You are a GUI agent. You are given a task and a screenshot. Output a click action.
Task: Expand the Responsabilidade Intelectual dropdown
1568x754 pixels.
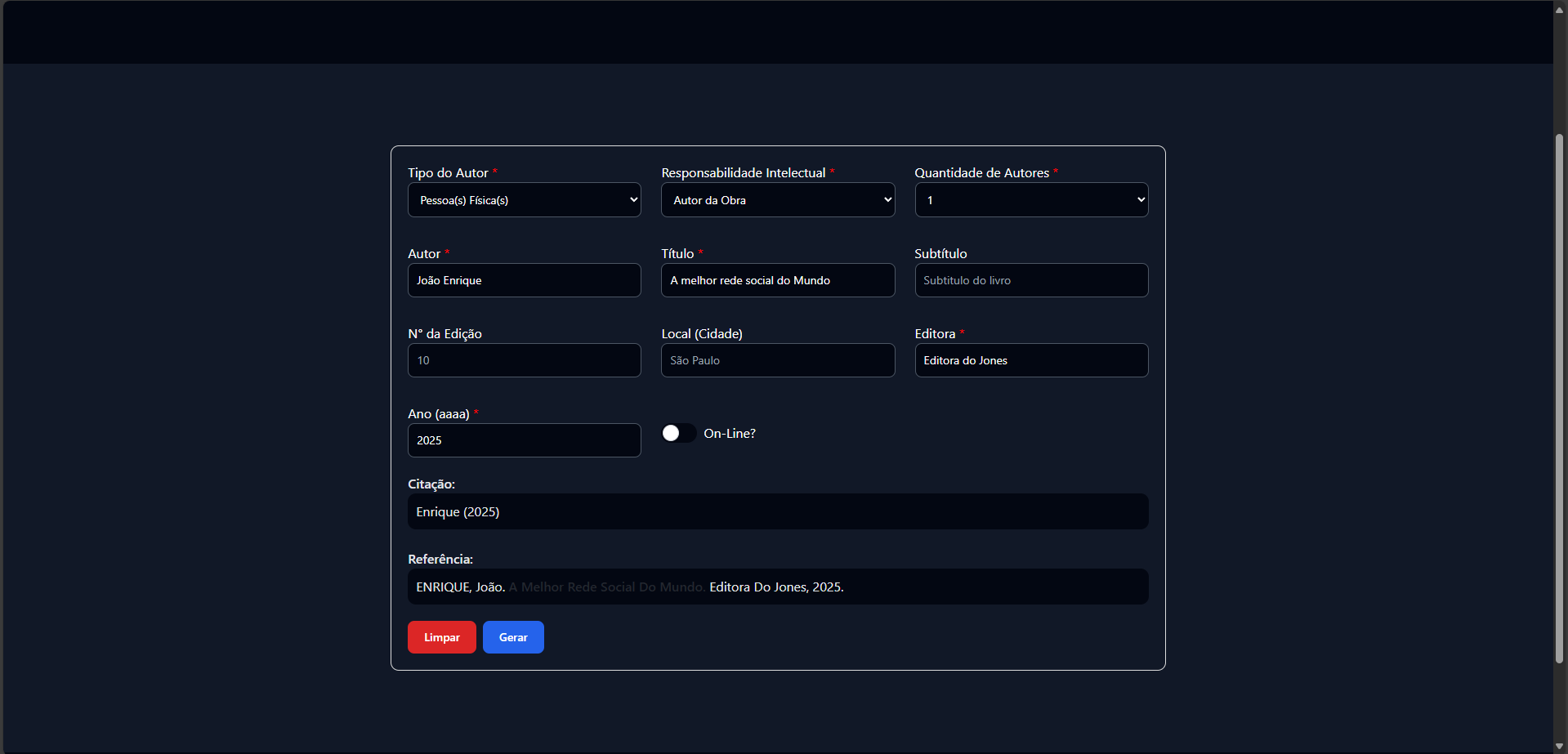(777, 200)
